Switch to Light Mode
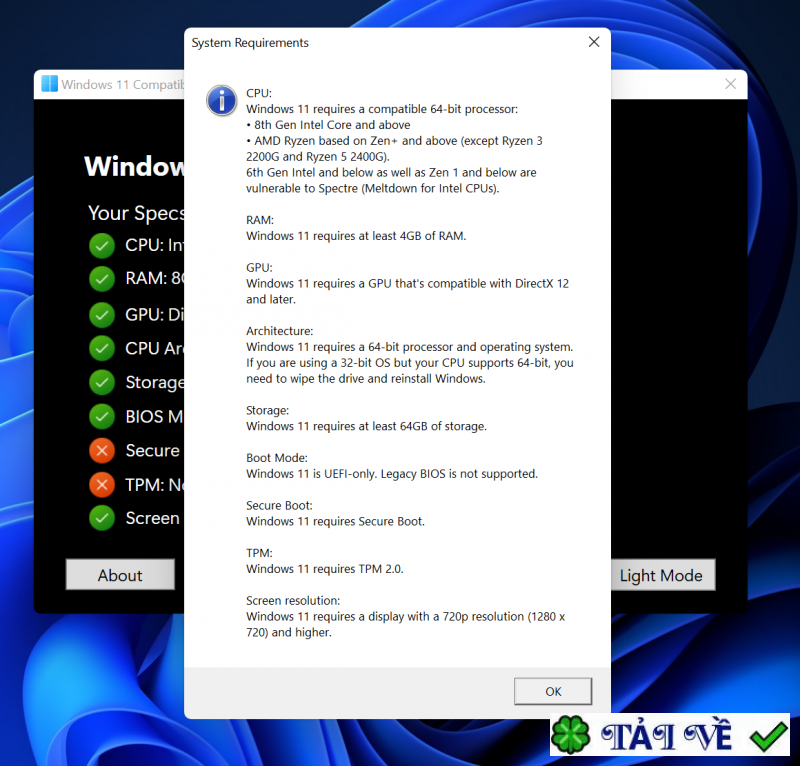This screenshot has height=766, width=800. click(663, 575)
